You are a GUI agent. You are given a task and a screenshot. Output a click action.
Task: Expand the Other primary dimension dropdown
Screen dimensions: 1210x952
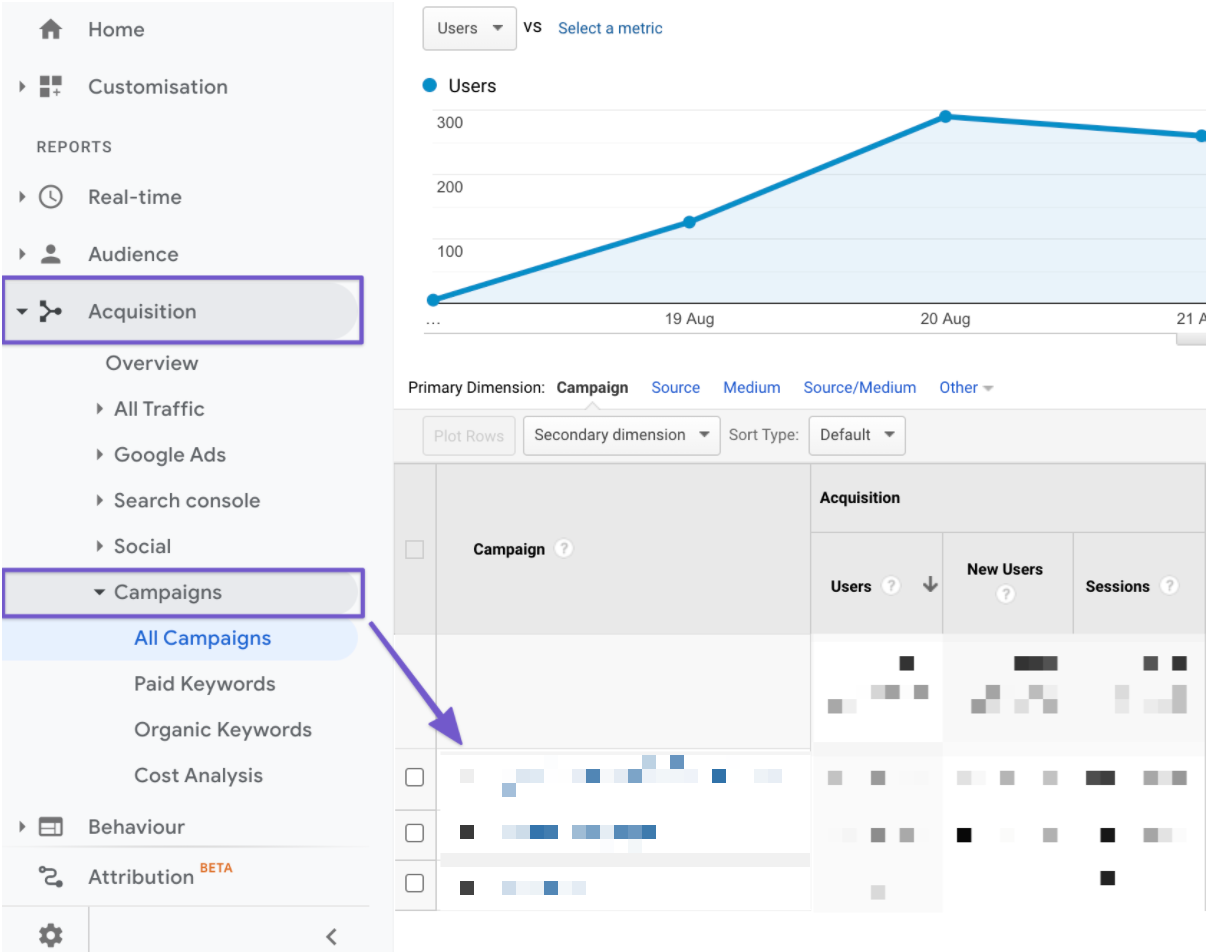click(965, 387)
